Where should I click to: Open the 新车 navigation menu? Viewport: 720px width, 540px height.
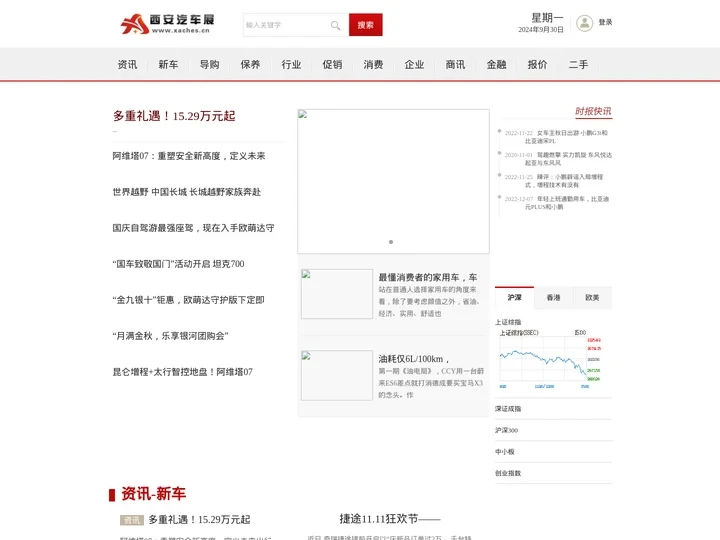pos(168,65)
